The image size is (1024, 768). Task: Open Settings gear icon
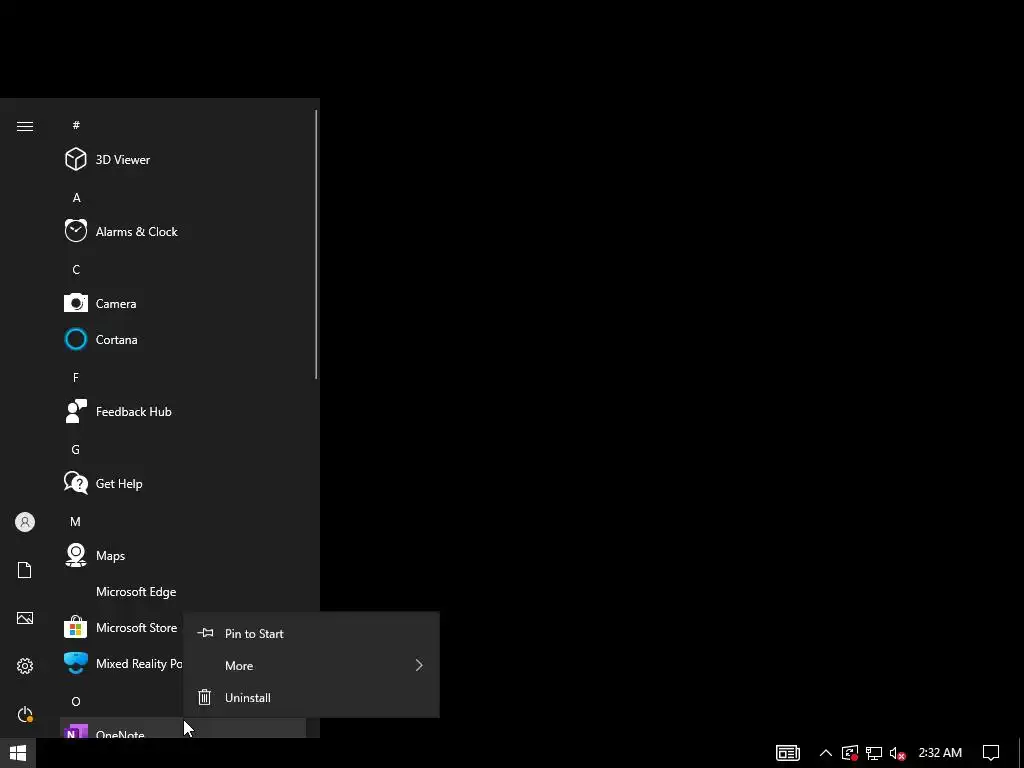pyautogui.click(x=25, y=665)
